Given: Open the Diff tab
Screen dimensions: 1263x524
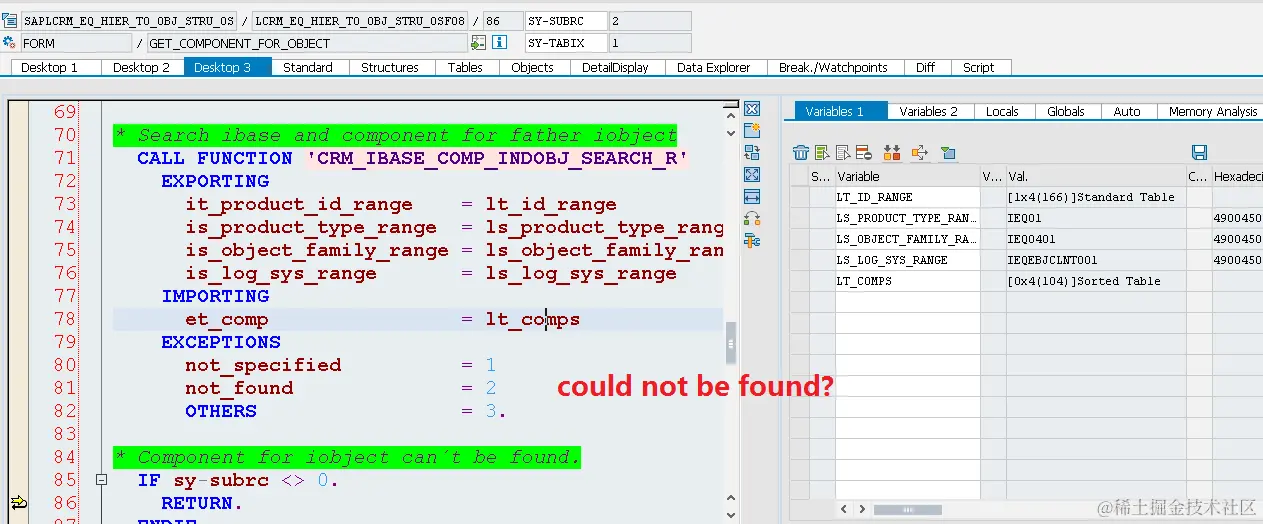Looking at the screenshot, I should coord(926,67).
